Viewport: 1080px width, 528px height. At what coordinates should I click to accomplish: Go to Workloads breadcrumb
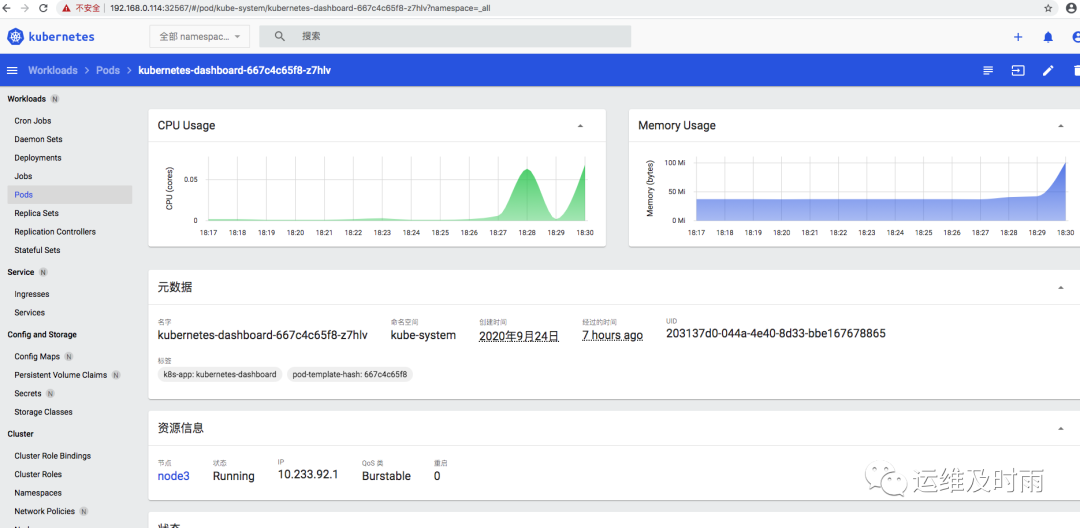(52, 70)
